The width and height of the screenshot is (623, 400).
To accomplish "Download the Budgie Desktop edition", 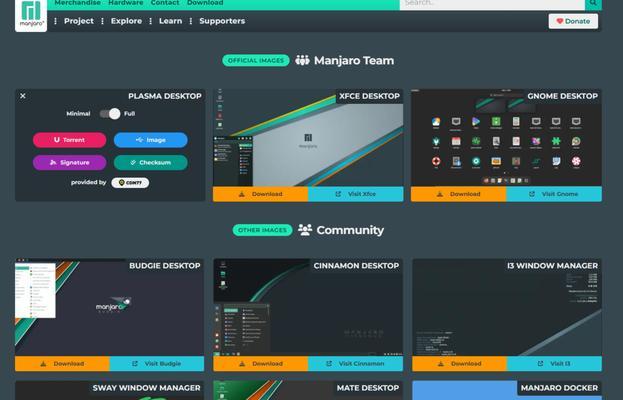I will 62,364.
